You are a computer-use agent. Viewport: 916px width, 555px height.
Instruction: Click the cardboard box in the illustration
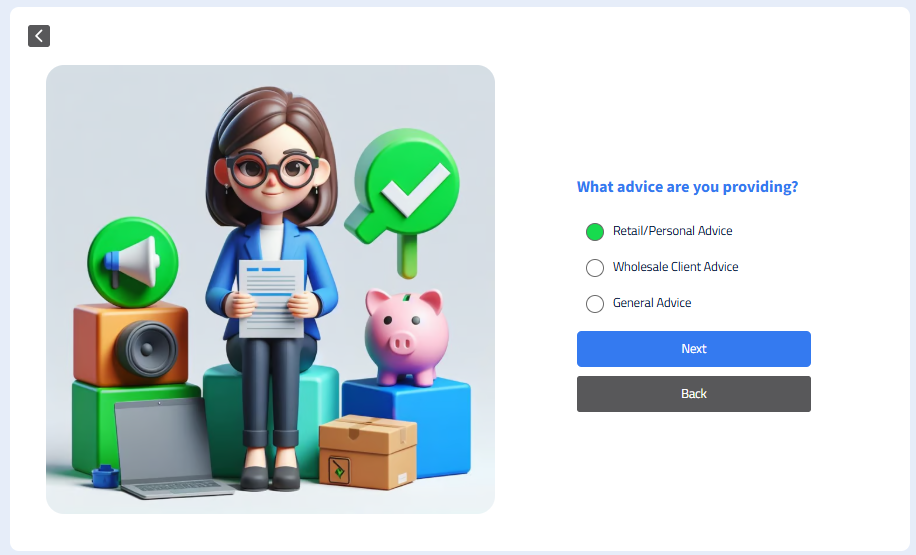[x=368, y=452]
